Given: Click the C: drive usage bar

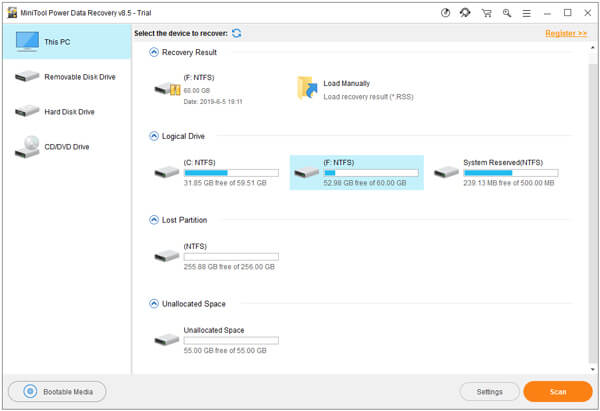Looking at the screenshot, I should click(231, 173).
